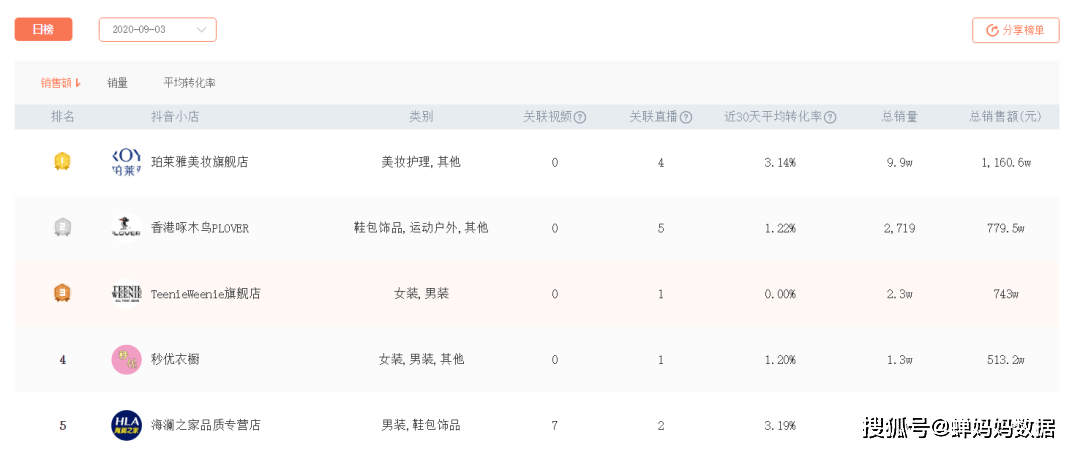Open the 2020-09-03 date dropdown
This screenshot has height=451, width=1080.
(x=157, y=30)
